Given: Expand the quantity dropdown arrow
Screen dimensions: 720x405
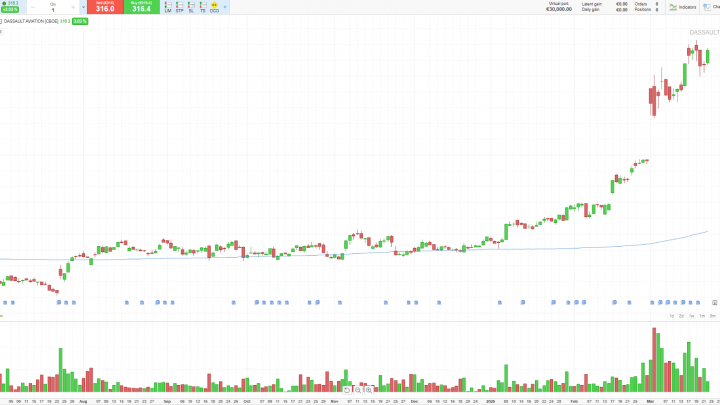Looking at the screenshot, I should tap(84, 7).
